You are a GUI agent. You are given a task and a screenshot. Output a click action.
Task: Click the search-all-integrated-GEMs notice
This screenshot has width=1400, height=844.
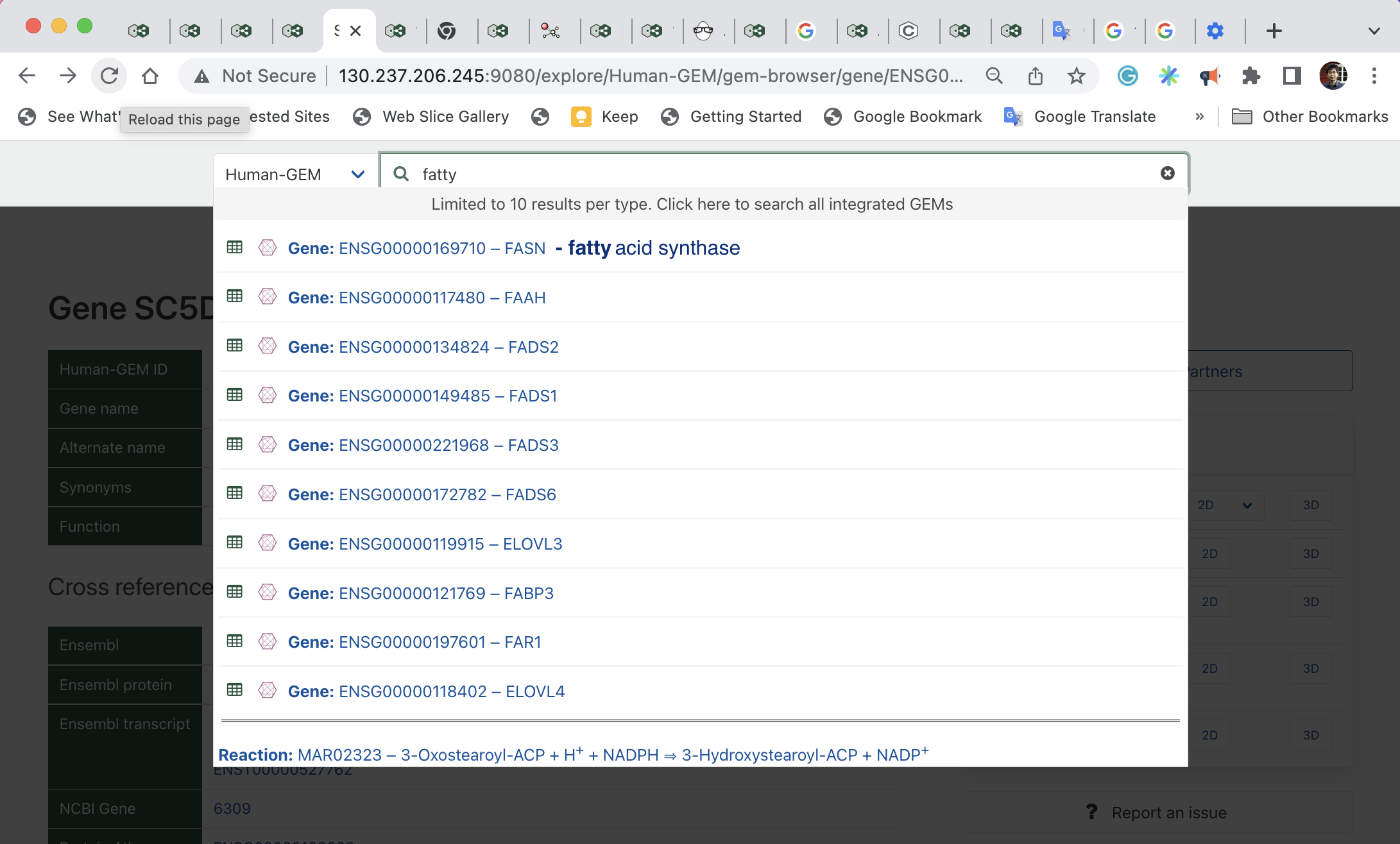click(x=692, y=204)
